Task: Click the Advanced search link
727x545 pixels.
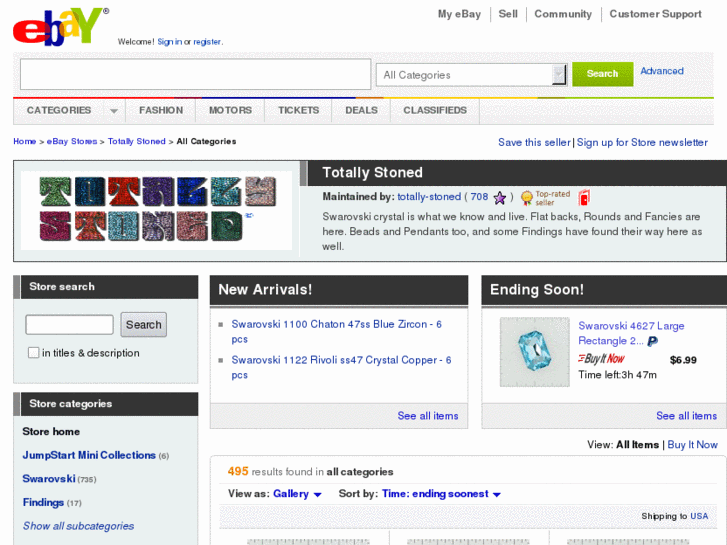Action: pyautogui.click(x=662, y=71)
